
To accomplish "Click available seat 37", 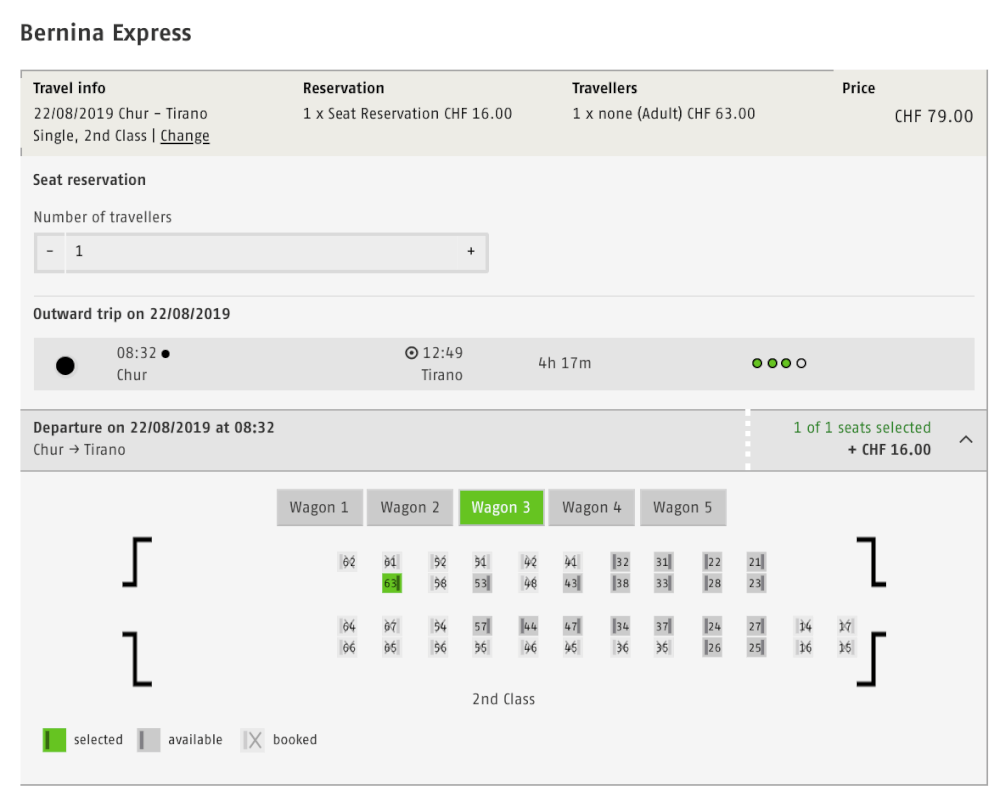I will click(663, 626).
